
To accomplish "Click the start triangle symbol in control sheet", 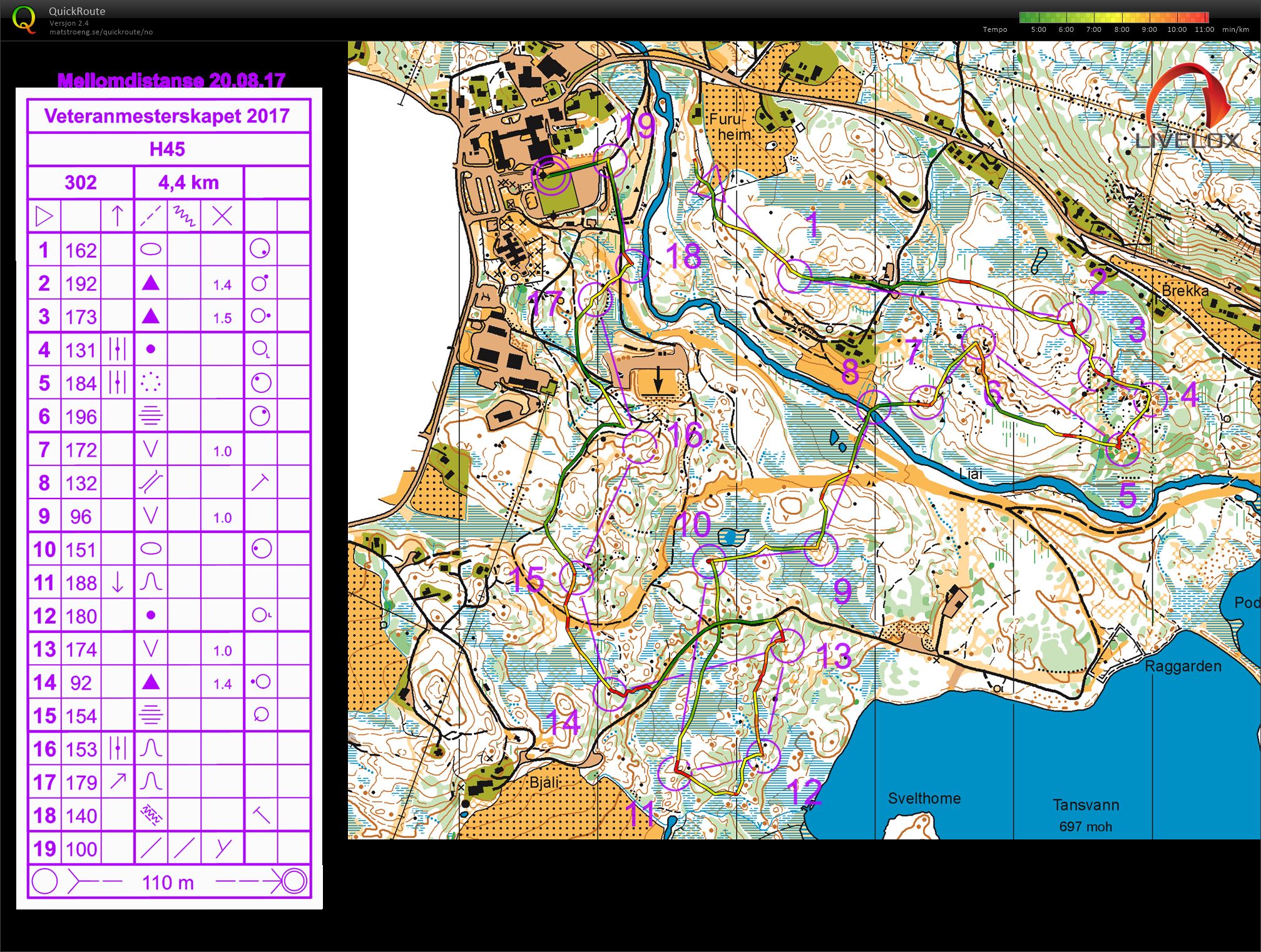I will tap(44, 216).
